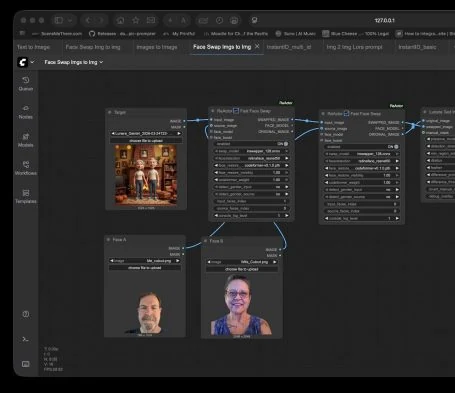Click choose file to upload in Face B node
The width and height of the screenshot is (455, 393).
(242, 269)
